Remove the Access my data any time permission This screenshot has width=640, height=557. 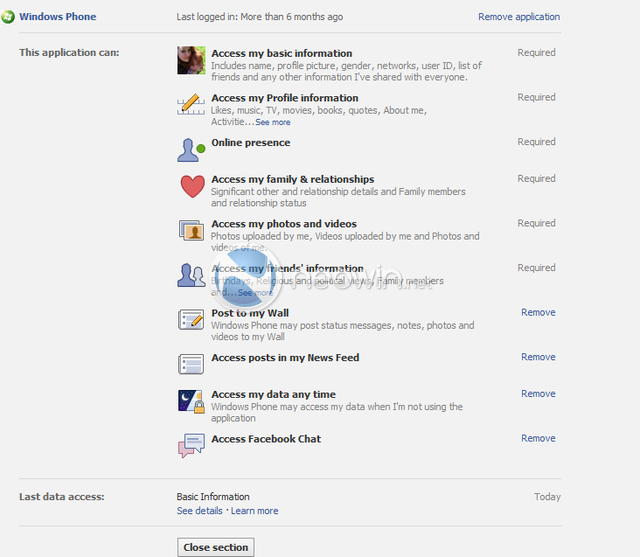(x=538, y=394)
